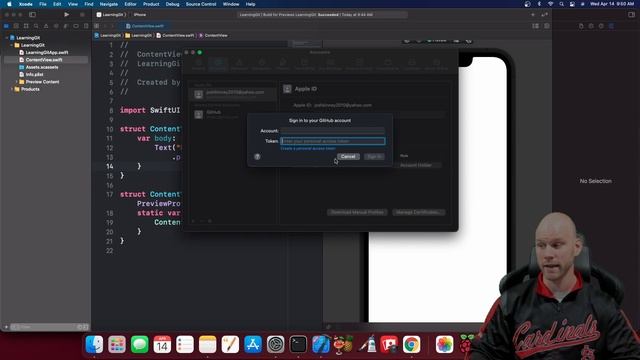This screenshot has width=640, height=360.
Task: Open the breakpoint navigator icon
Action: tap(76, 26)
